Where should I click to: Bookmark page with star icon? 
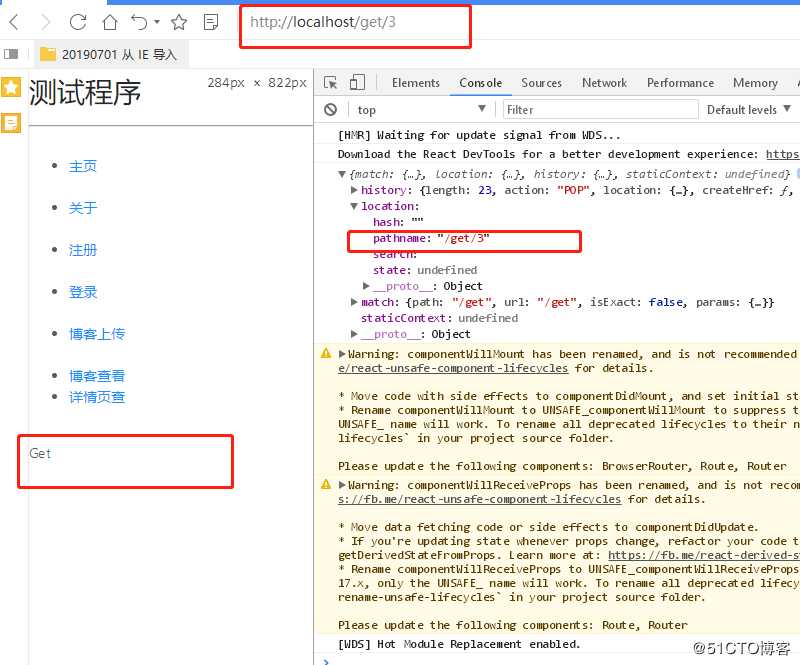pyautogui.click(x=179, y=22)
